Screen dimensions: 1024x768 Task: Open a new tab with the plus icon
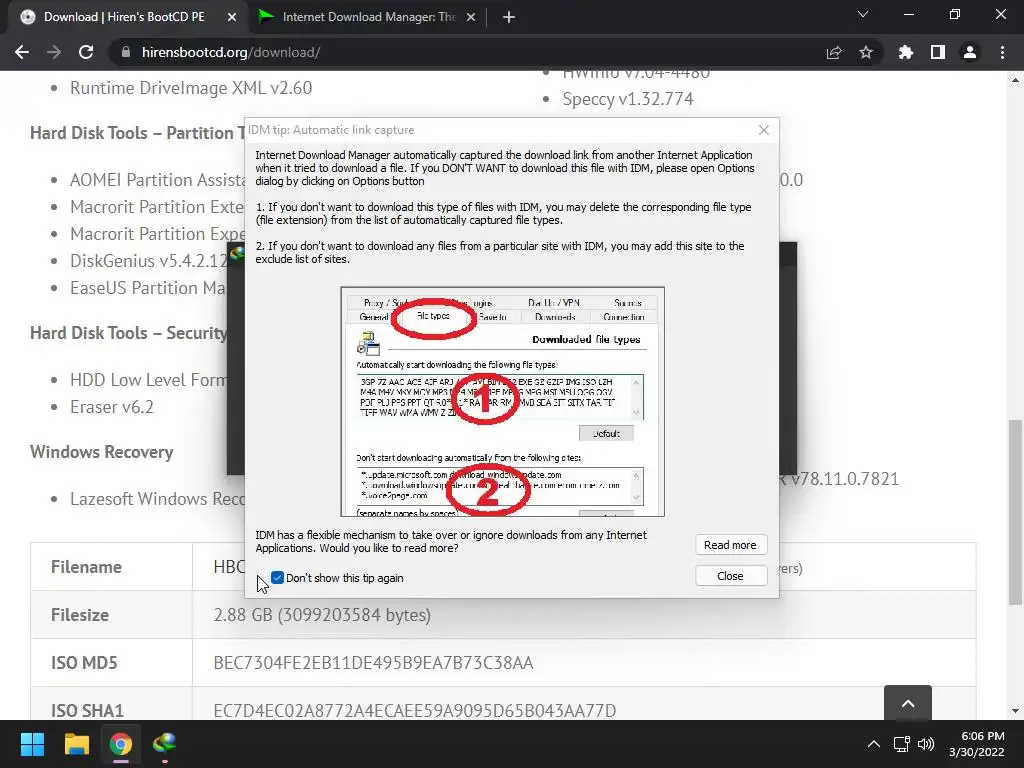pos(509,17)
